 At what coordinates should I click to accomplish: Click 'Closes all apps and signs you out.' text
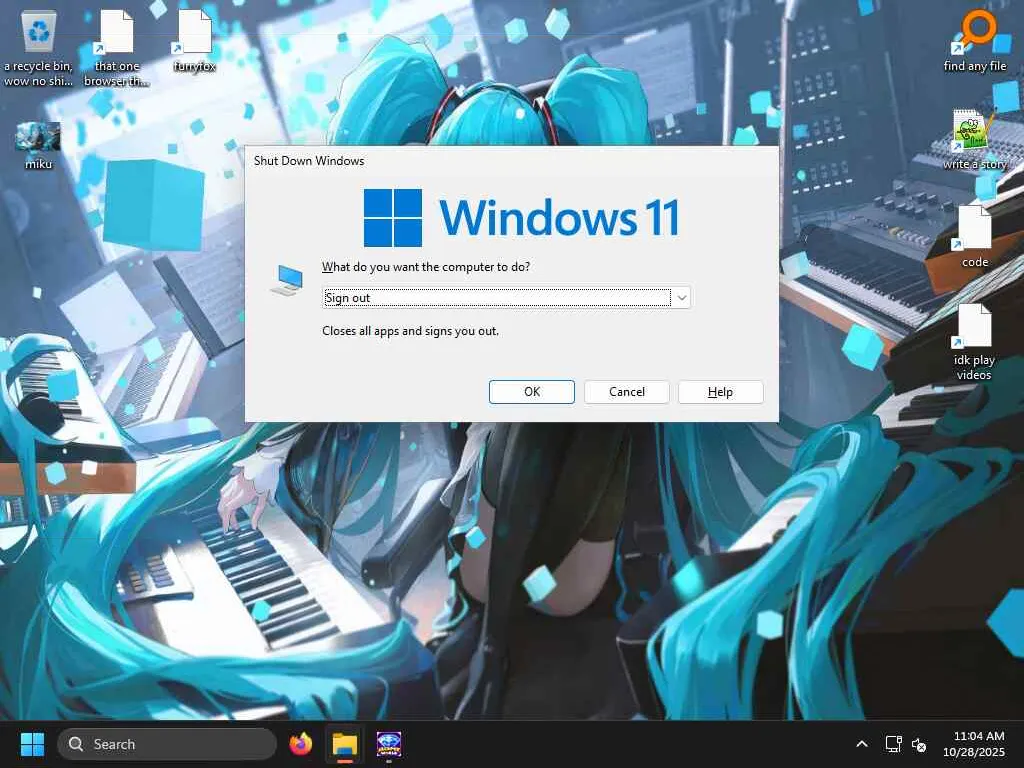point(410,331)
